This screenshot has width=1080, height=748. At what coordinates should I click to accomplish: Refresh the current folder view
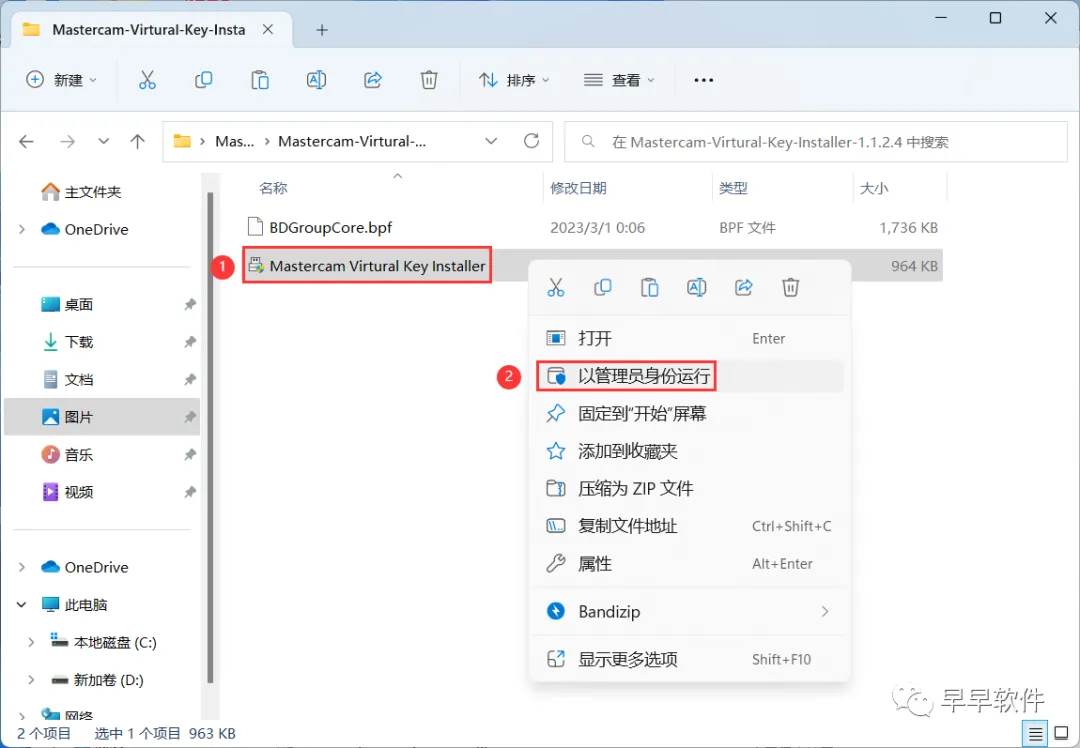pos(531,141)
